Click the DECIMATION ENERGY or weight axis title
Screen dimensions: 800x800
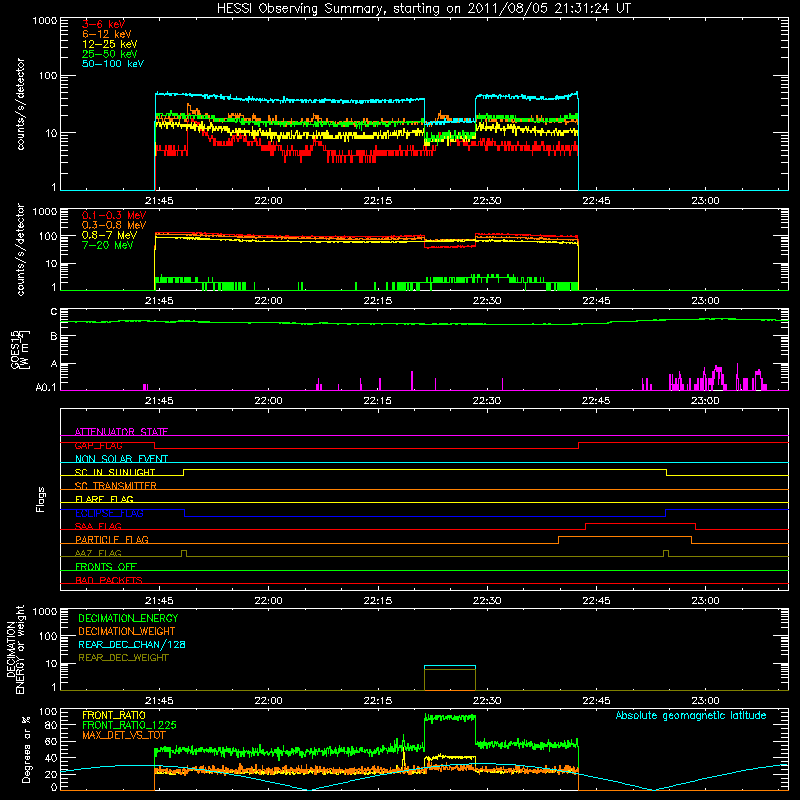click(x=15, y=649)
